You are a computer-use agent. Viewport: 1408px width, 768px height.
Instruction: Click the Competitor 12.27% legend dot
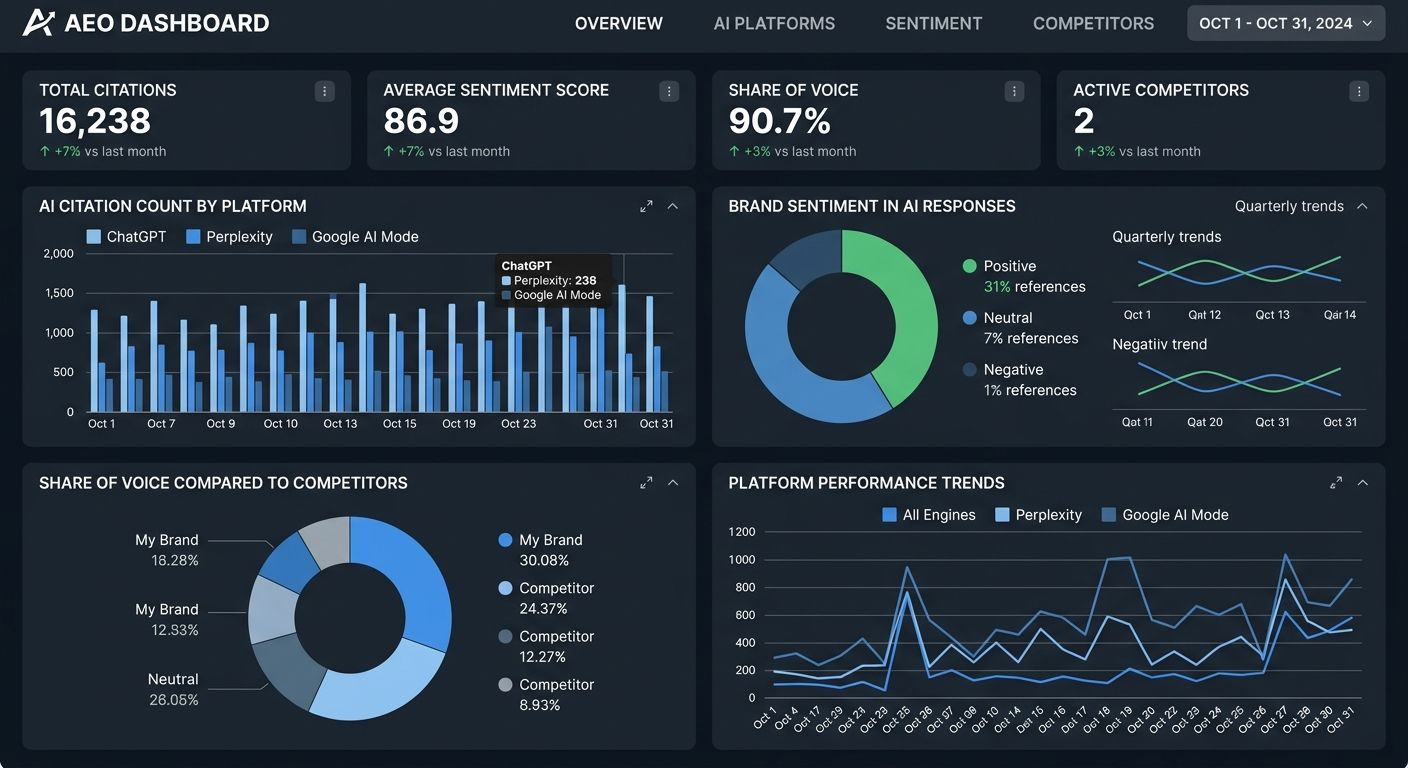[x=505, y=636]
